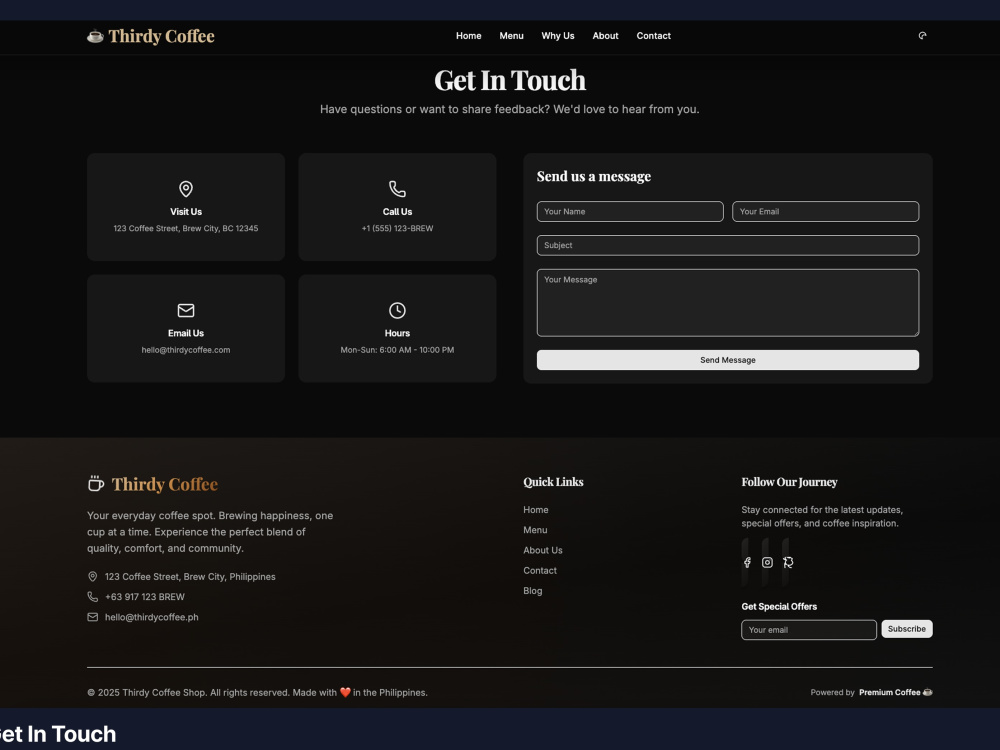The image size is (1000, 750).
Task: Open Contact in the header
Action: [x=654, y=36]
